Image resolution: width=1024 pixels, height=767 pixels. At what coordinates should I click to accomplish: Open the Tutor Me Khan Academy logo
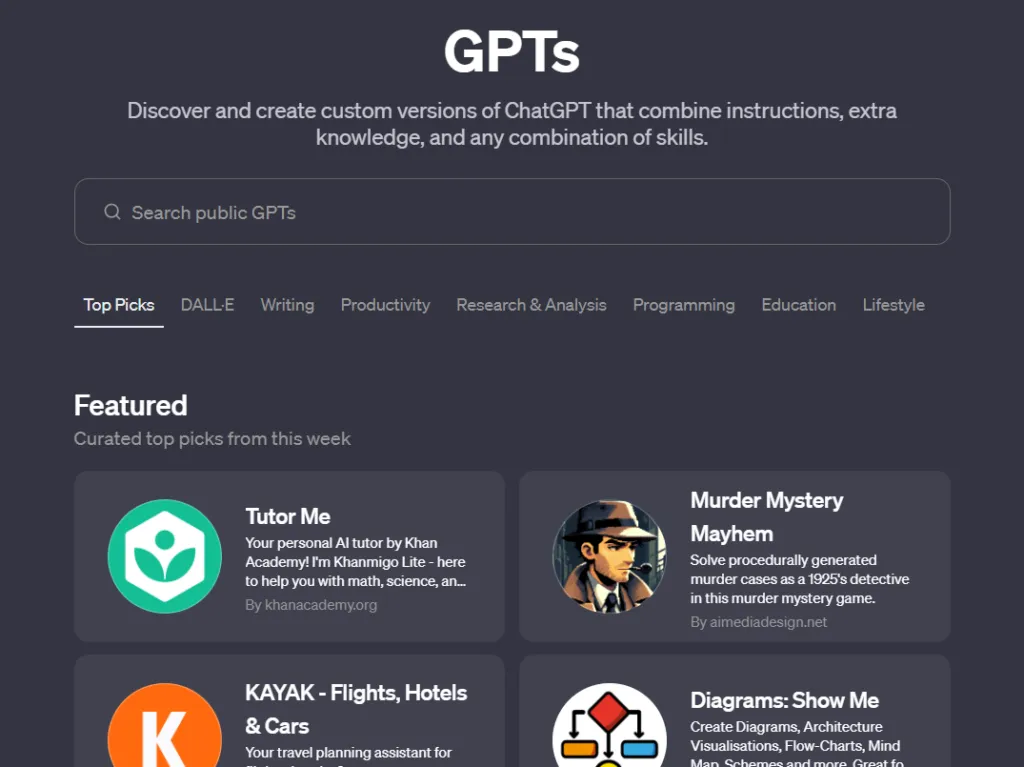point(165,556)
